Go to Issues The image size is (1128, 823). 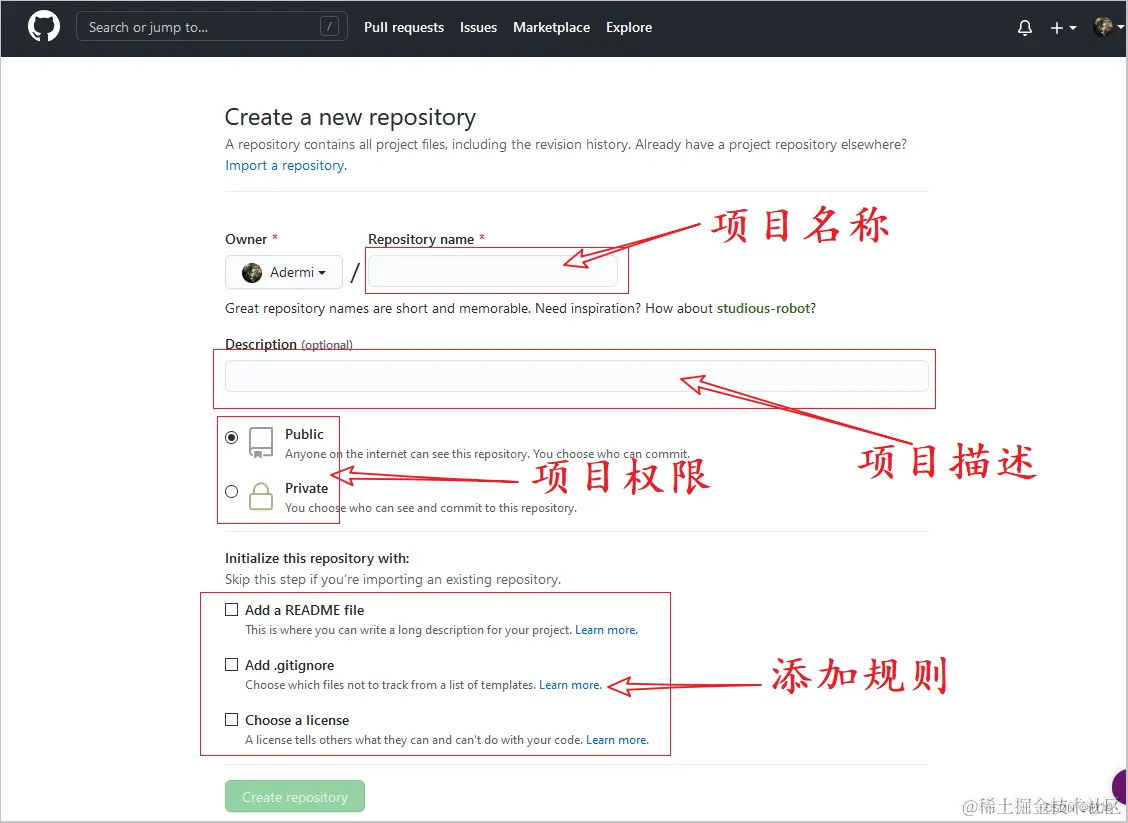(478, 27)
